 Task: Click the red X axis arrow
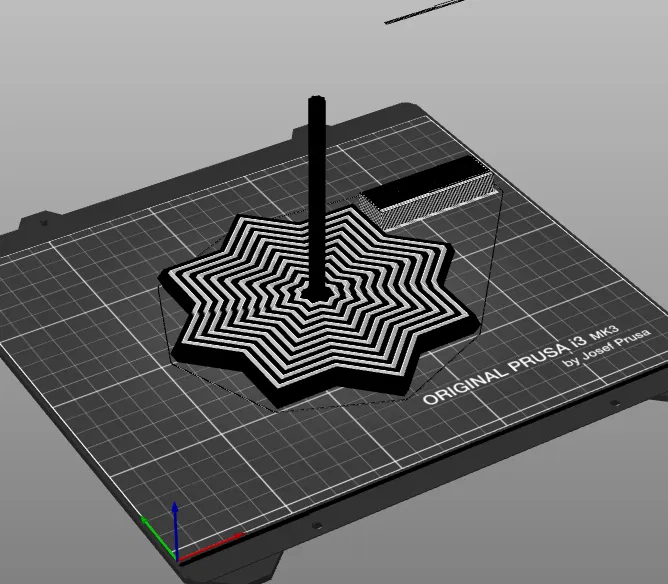213,545
